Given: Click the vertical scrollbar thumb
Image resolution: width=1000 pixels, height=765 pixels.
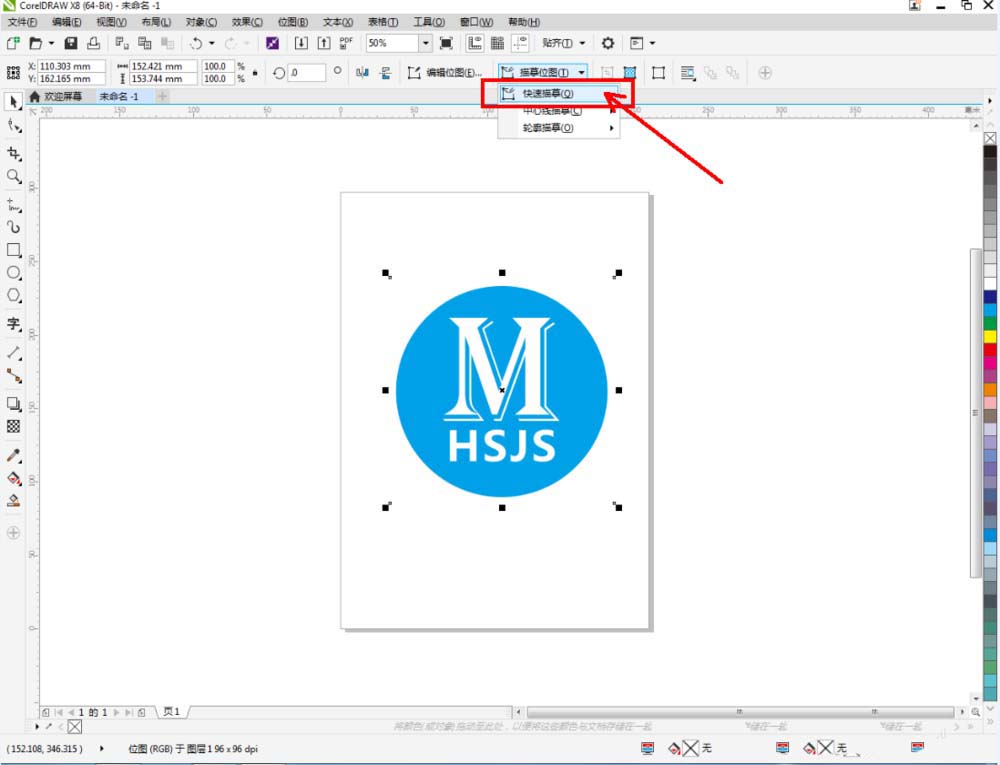Looking at the screenshot, I should click(975, 413).
